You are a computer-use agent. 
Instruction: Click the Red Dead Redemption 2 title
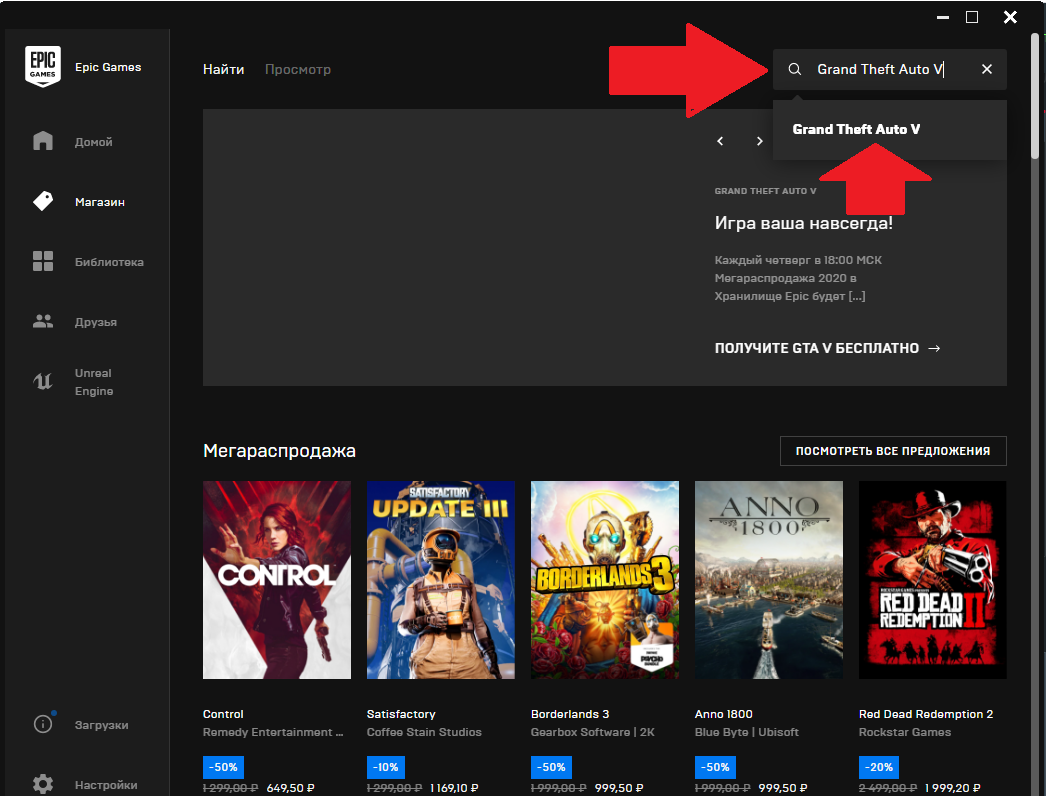click(926, 714)
